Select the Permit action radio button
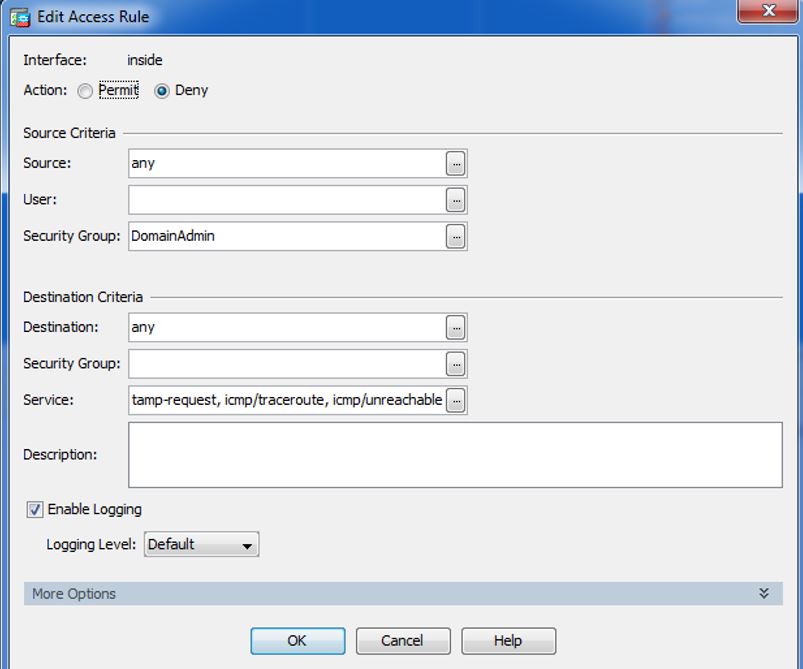 click(85, 91)
